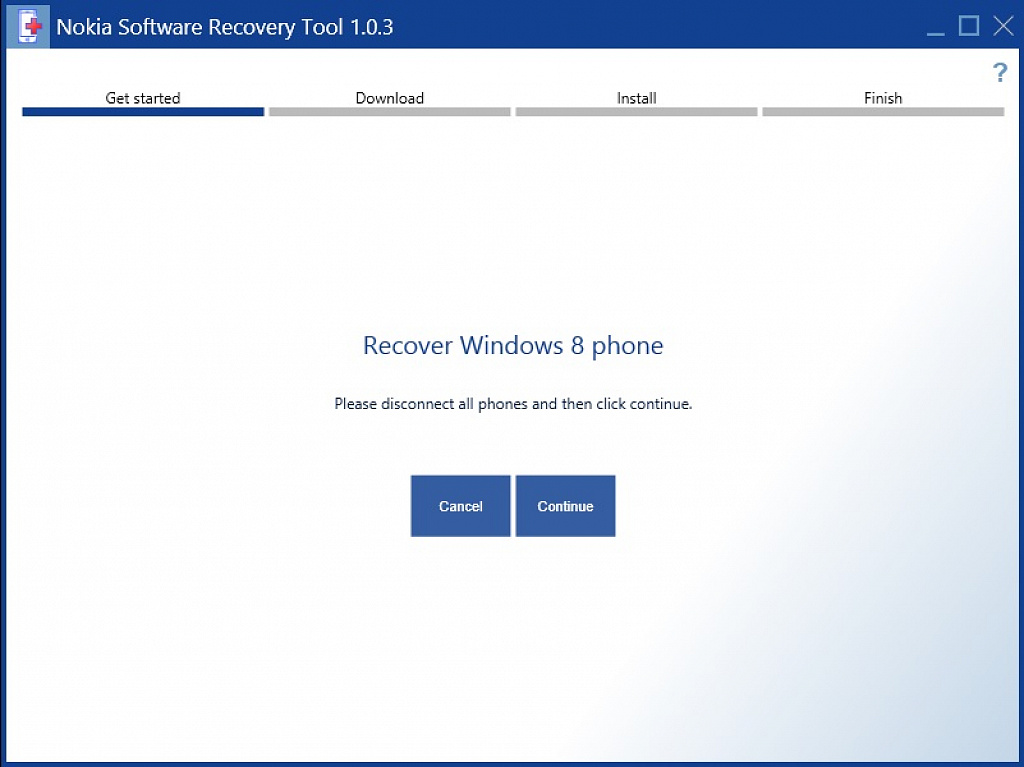Click the Nokia Software Recovery Tool title
This screenshot has width=1024, height=767.
[x=225, y=27]
